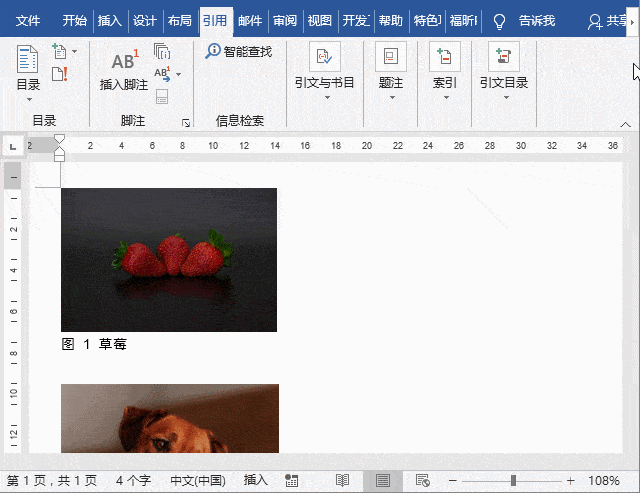The image size is (640, 493).
Task: Switch to the 邮件 (Mailings) tab
Action: [250, 20]
